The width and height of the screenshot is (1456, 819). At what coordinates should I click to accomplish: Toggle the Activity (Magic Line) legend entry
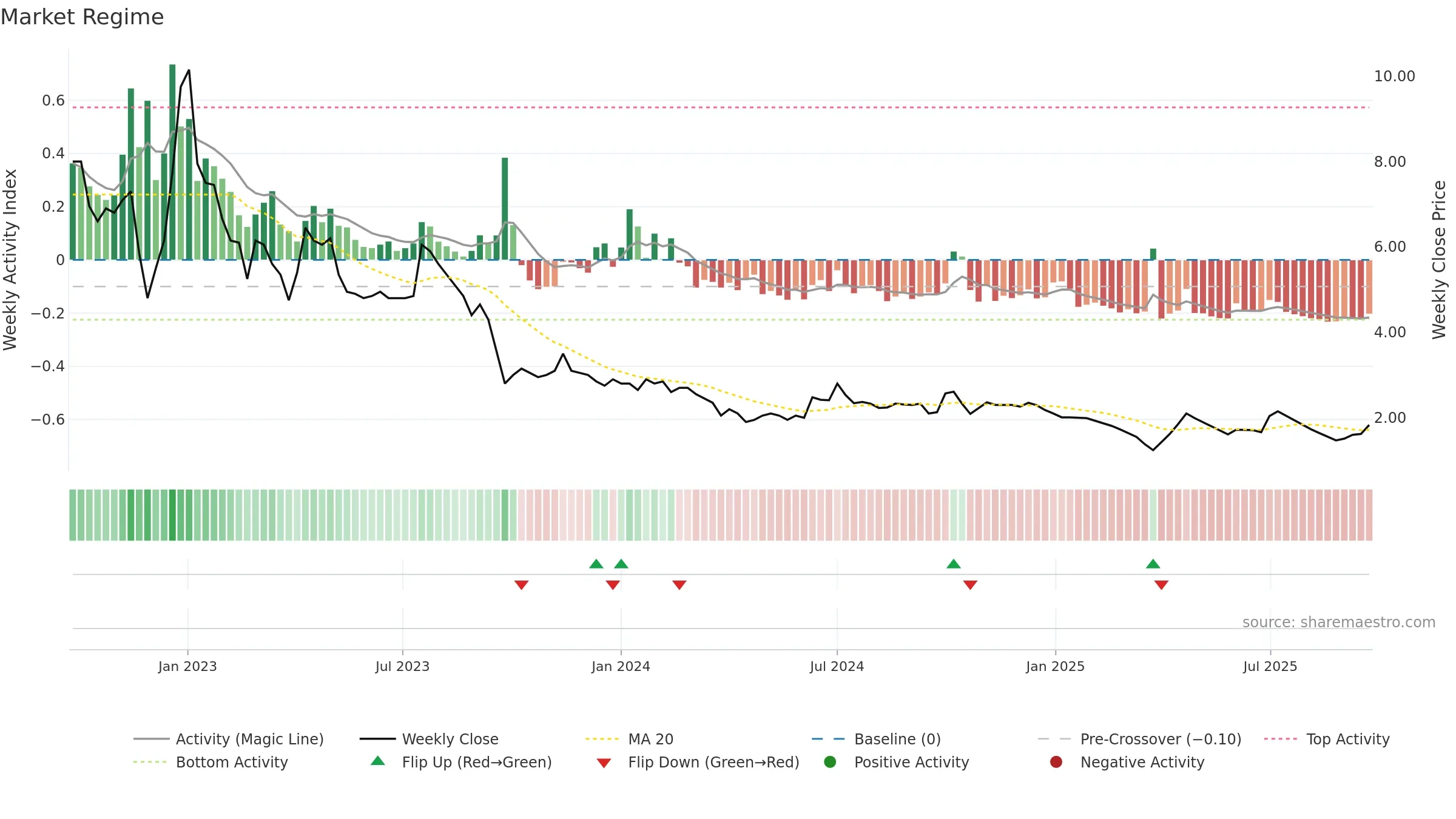pos(229,739)
